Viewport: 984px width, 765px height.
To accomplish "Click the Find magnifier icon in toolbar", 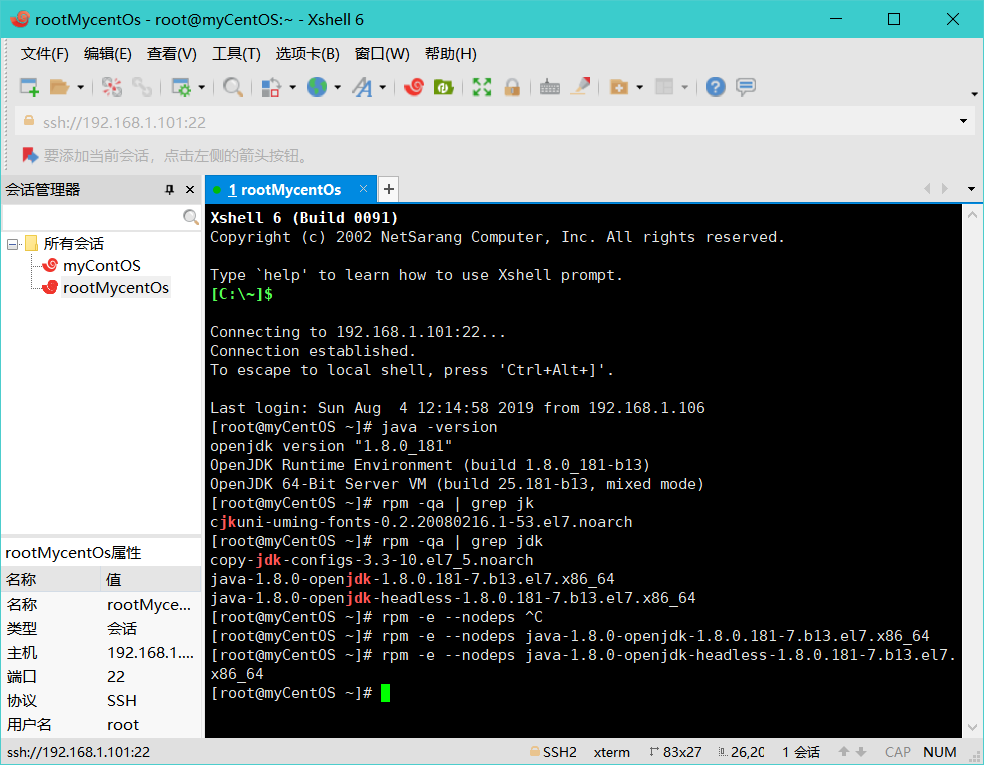I will 233,87.
